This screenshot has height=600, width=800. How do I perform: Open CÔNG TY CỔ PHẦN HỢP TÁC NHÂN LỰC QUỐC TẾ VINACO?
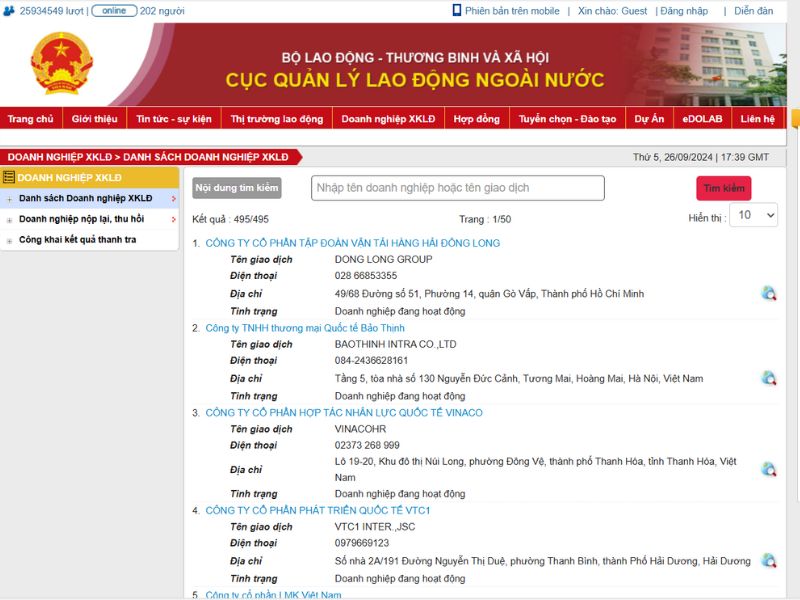point(344,412)
